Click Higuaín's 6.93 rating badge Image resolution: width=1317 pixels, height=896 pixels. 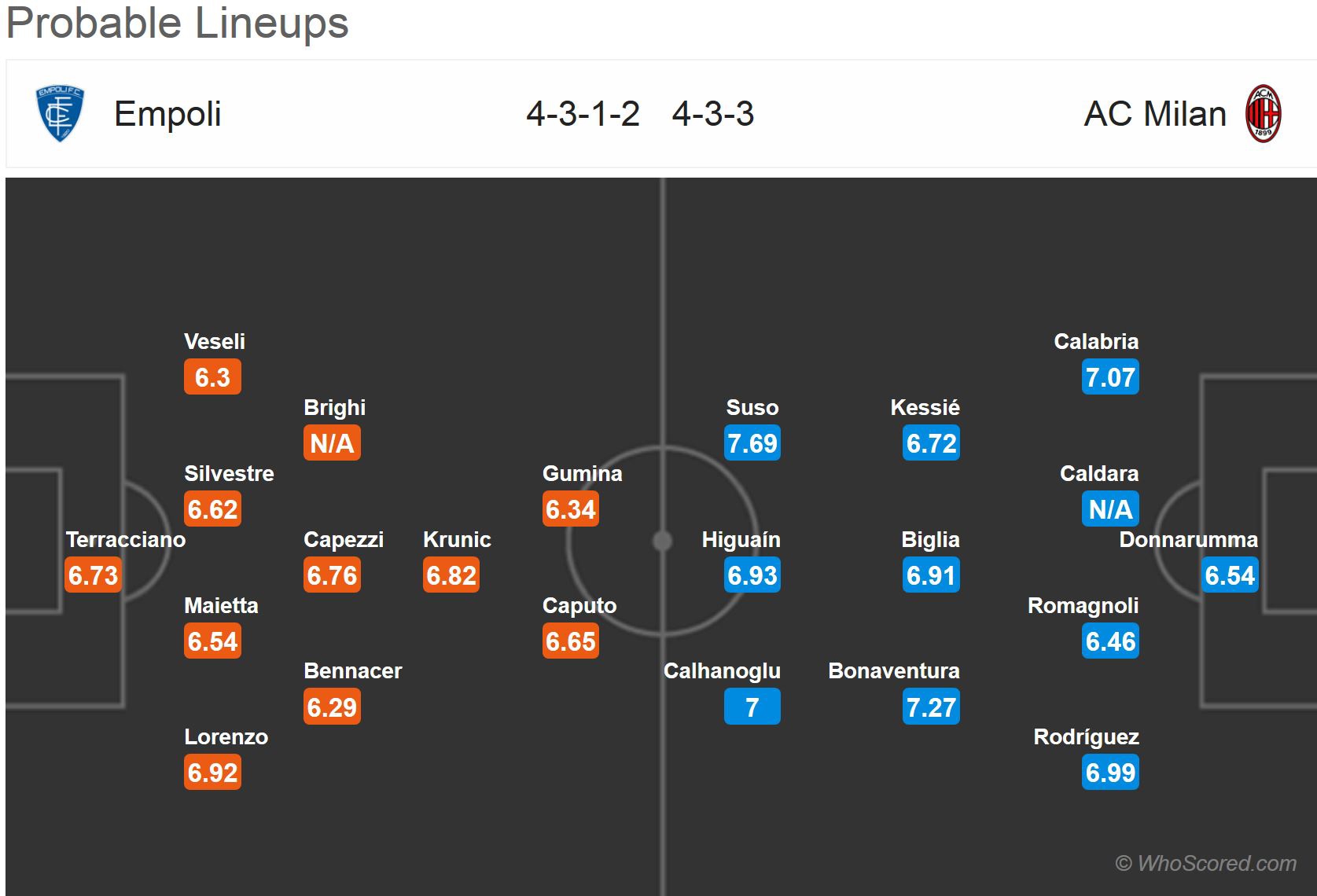tap(752, 575)
